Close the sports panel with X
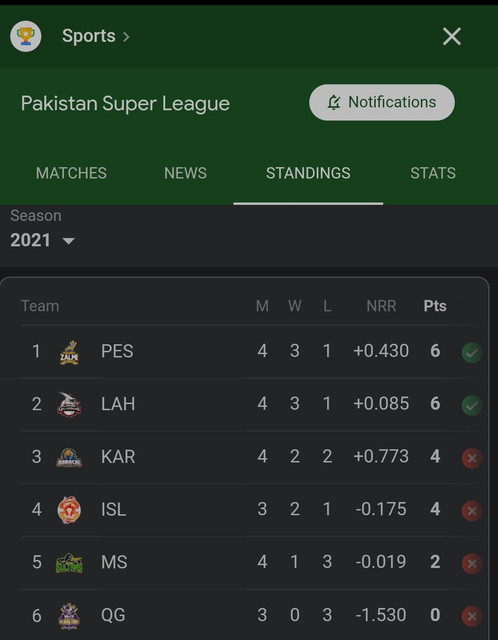The width and height of the screenshot is (498, 640). tap(452, 36)
